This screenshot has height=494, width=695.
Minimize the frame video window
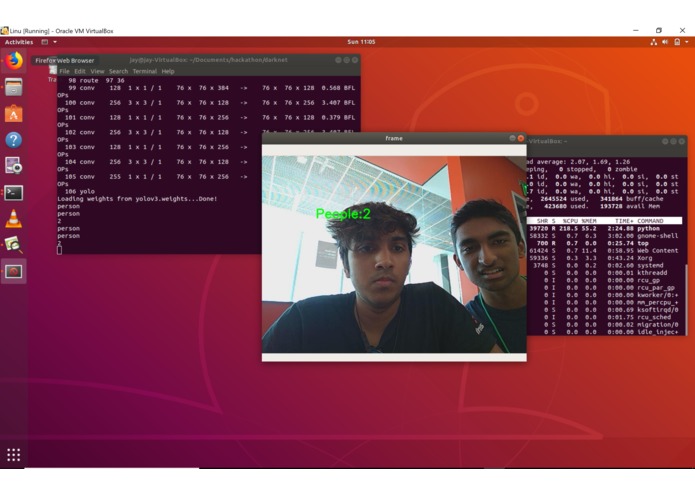(x=512, y=138)
